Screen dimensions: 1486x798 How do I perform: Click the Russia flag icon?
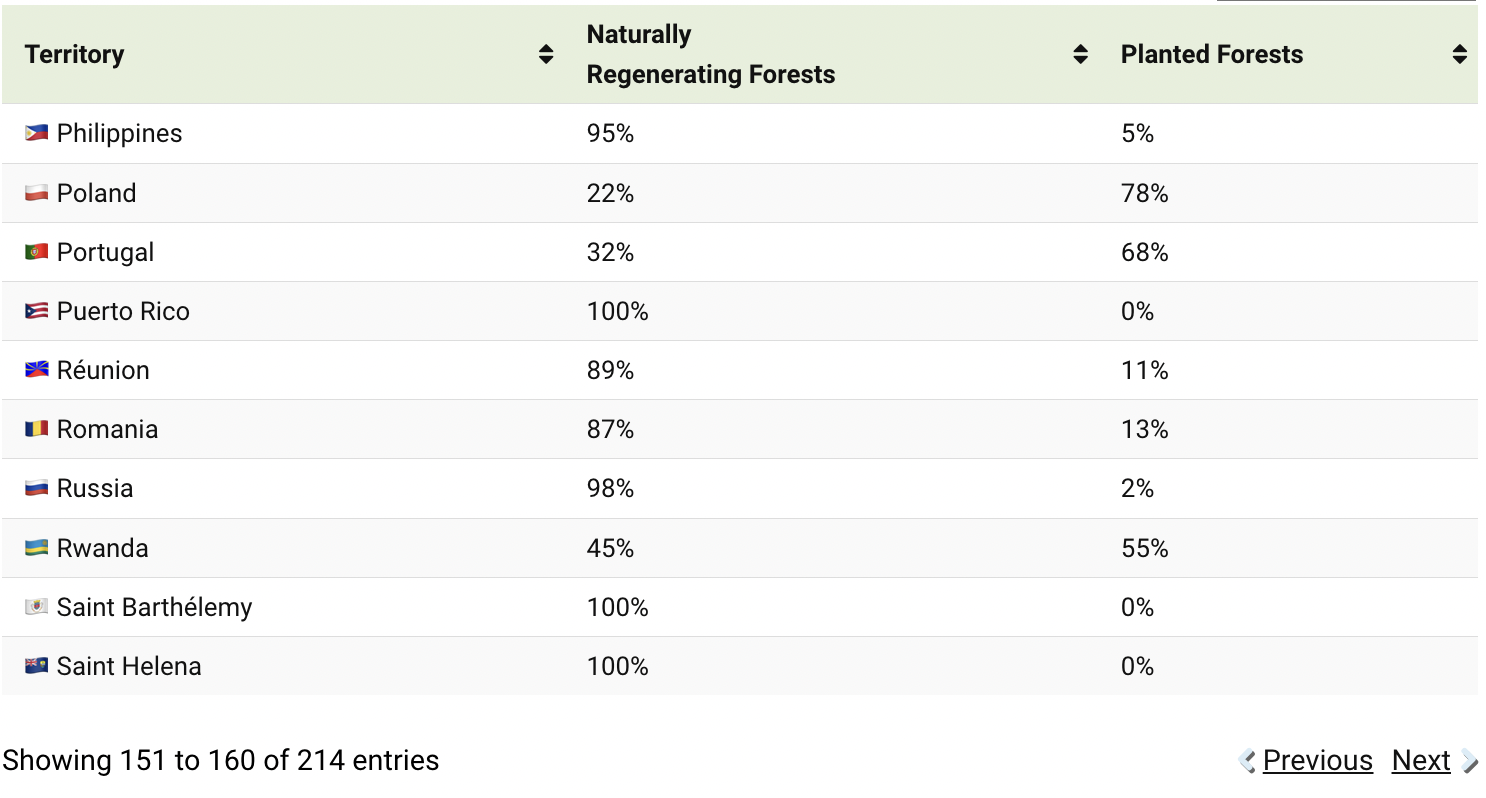(x=37, y=488)
